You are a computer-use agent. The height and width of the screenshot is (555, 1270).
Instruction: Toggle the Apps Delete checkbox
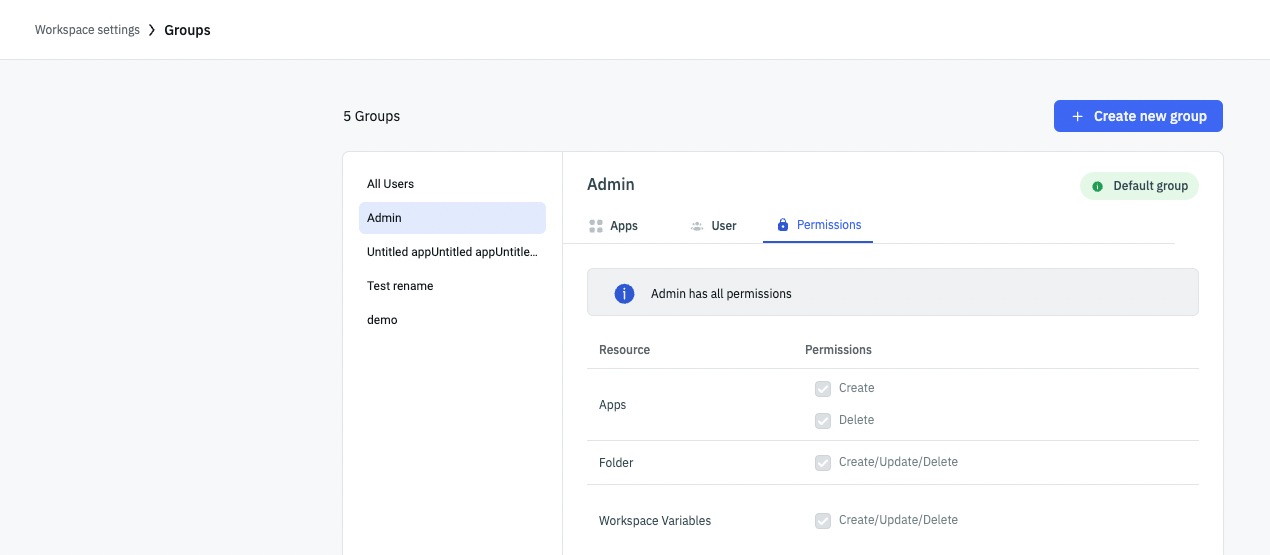[823, 421]
